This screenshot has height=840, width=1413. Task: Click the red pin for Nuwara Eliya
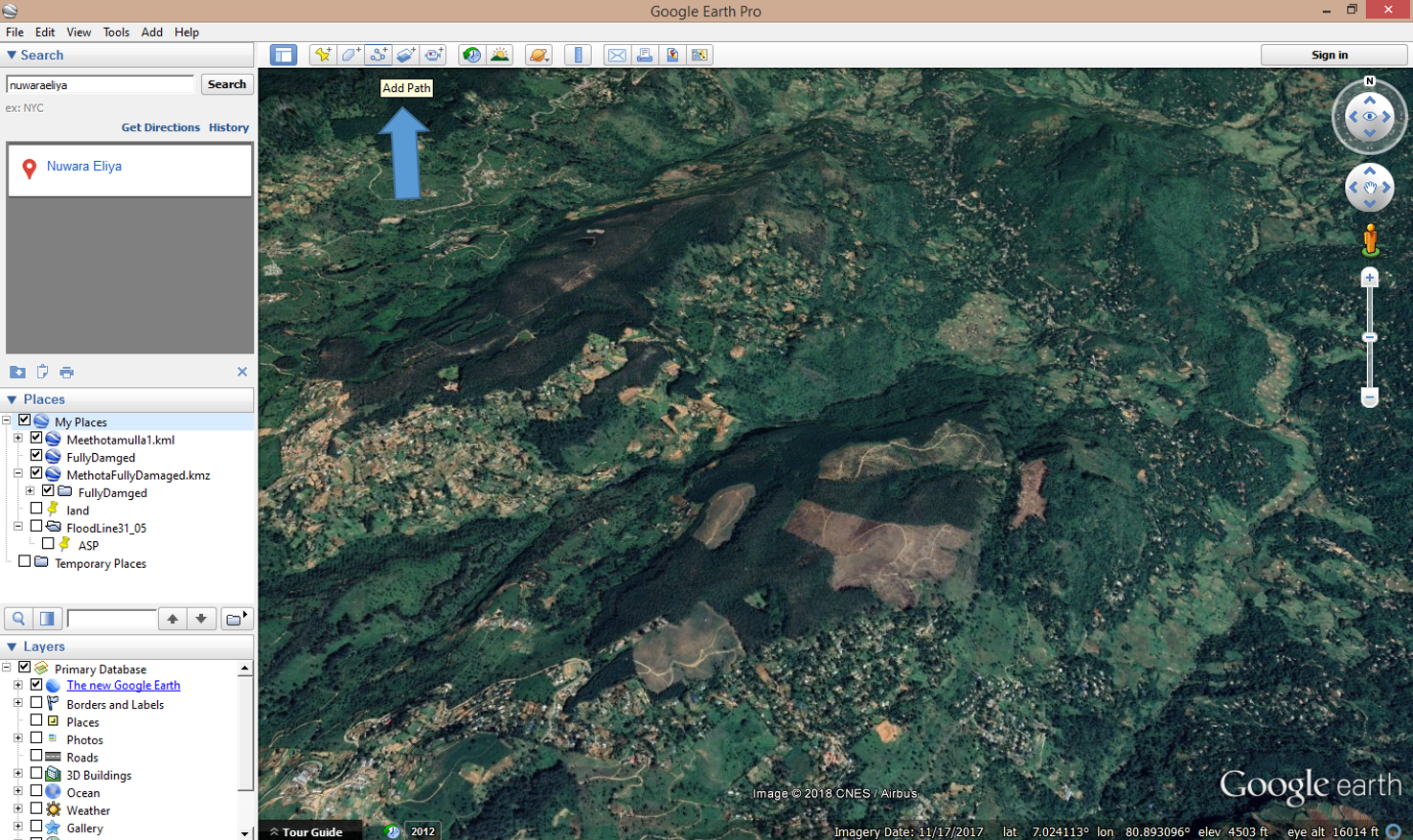tap(29, 169)
